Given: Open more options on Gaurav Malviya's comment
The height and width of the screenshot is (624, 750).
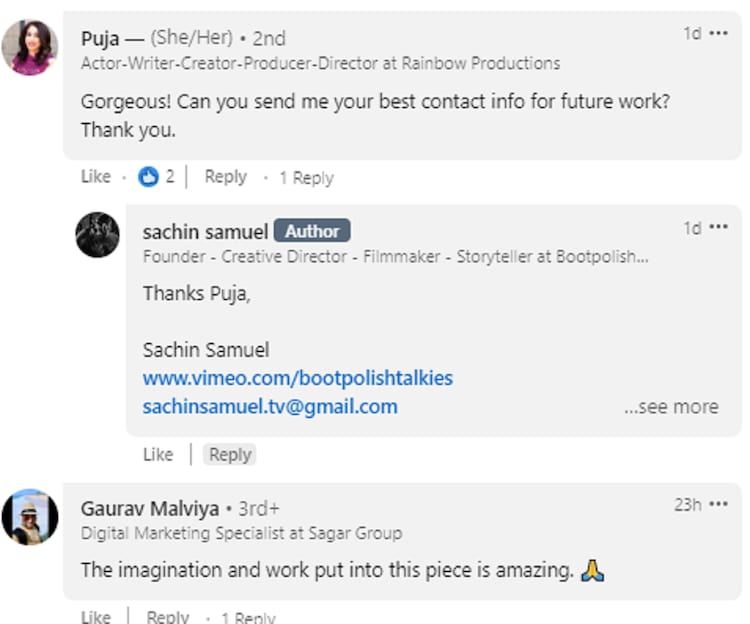Looking at the screenshot, I should (718, 505).
